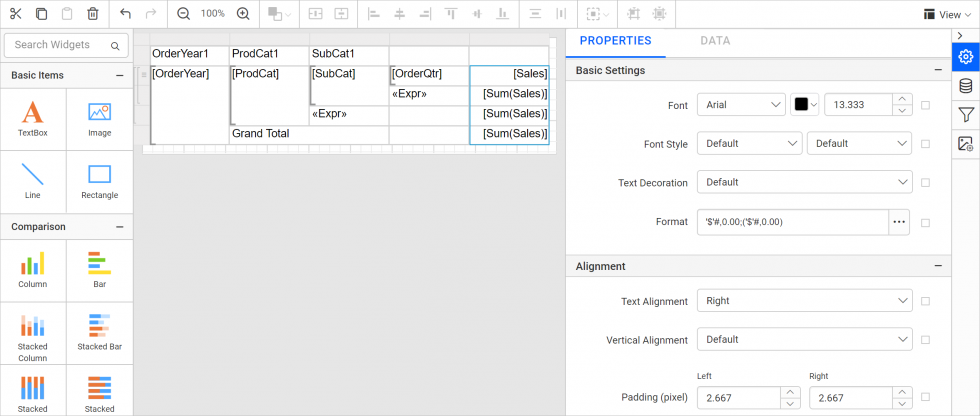Tick the checkbox beside Format
The height and width of the screenshot is (416, 980).
click(926, 222)
